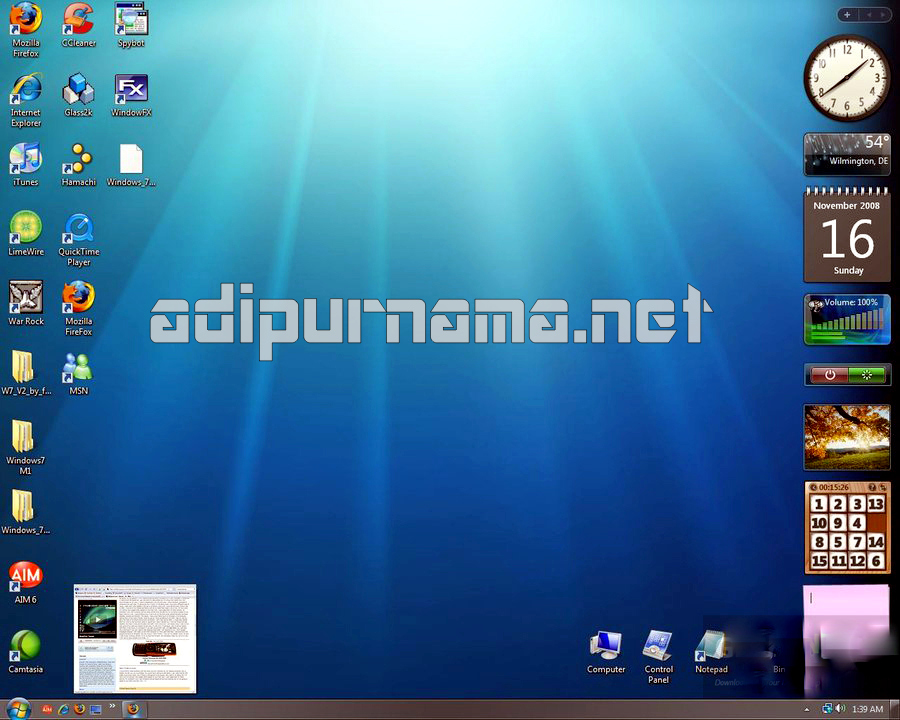Screen dimensions: 900x720
Task: Click the sidebar add gadget plus button
Action: point(847,15)
